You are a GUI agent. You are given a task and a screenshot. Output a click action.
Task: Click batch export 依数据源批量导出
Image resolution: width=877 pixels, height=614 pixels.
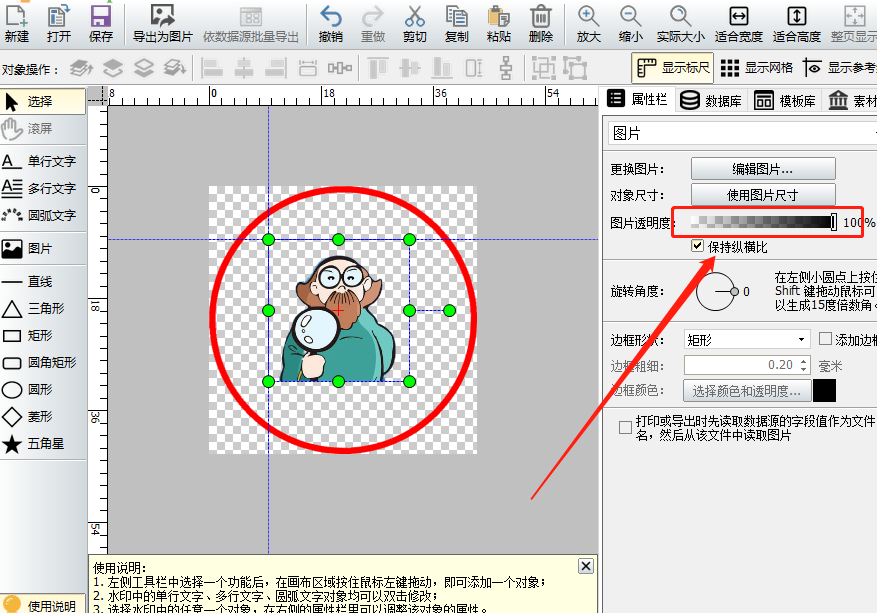tap(251, 23)
